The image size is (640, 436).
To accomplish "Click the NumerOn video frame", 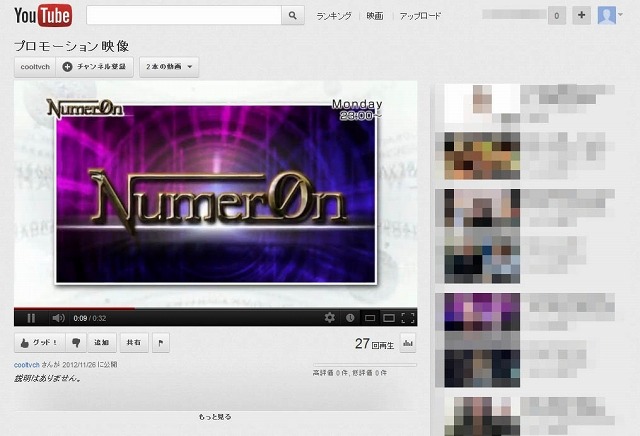I will (216, 194).
